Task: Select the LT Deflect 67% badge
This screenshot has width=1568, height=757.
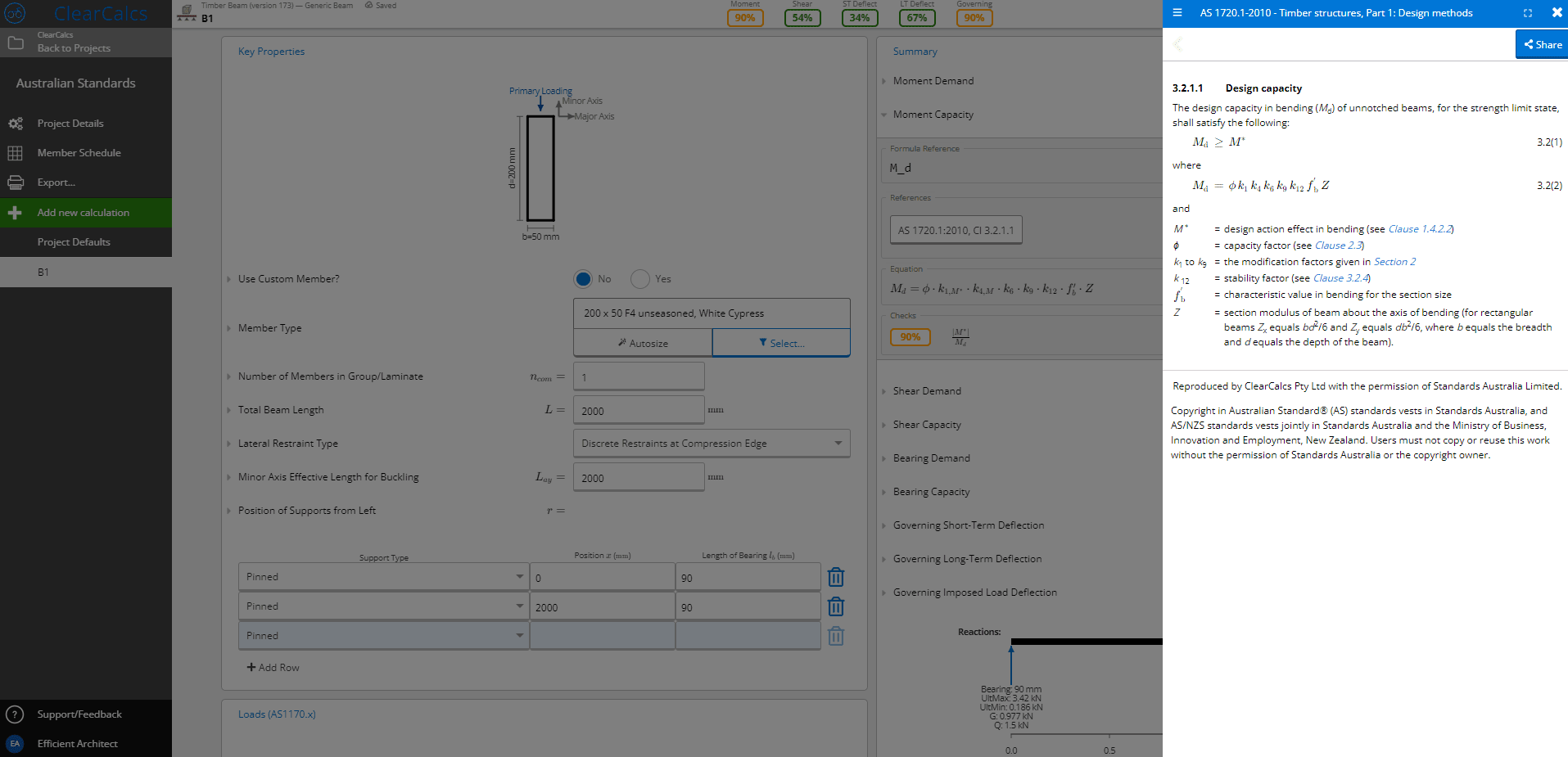Action: [x=917, y=18]
